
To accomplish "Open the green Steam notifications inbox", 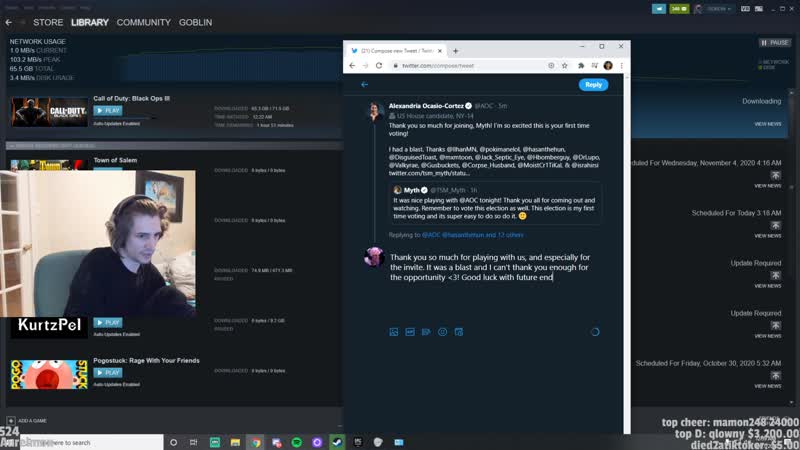I will click(x=679, y=9).
